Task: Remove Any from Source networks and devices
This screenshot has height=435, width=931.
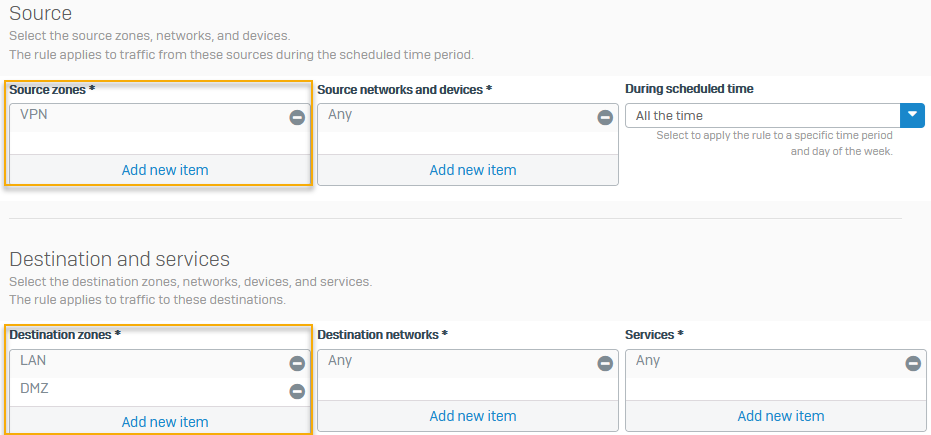Action: pyautogui.click(x=605, y=118)
